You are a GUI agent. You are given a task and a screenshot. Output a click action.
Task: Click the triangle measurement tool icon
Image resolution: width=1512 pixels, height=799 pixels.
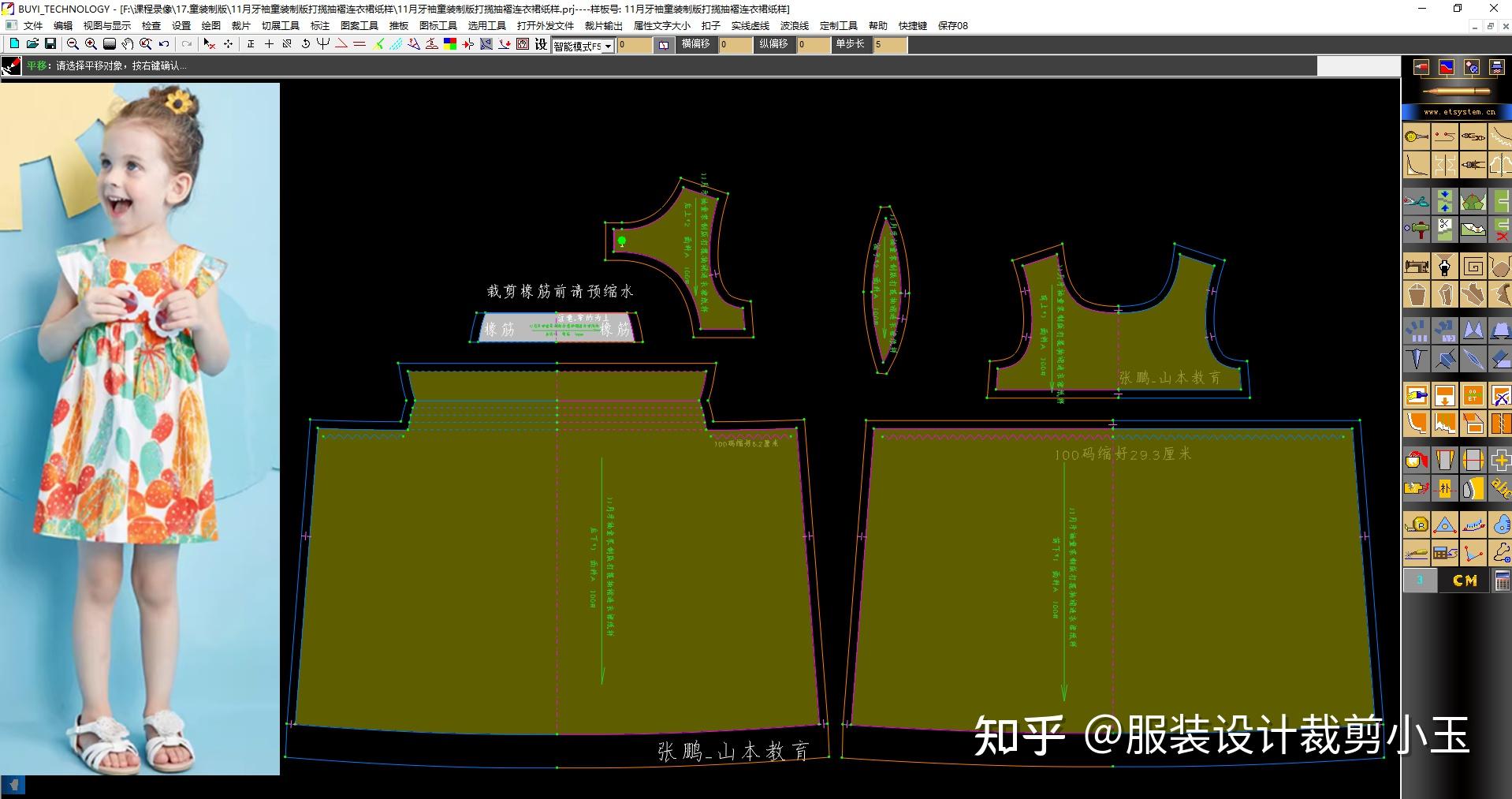[x=1445, y=525]
